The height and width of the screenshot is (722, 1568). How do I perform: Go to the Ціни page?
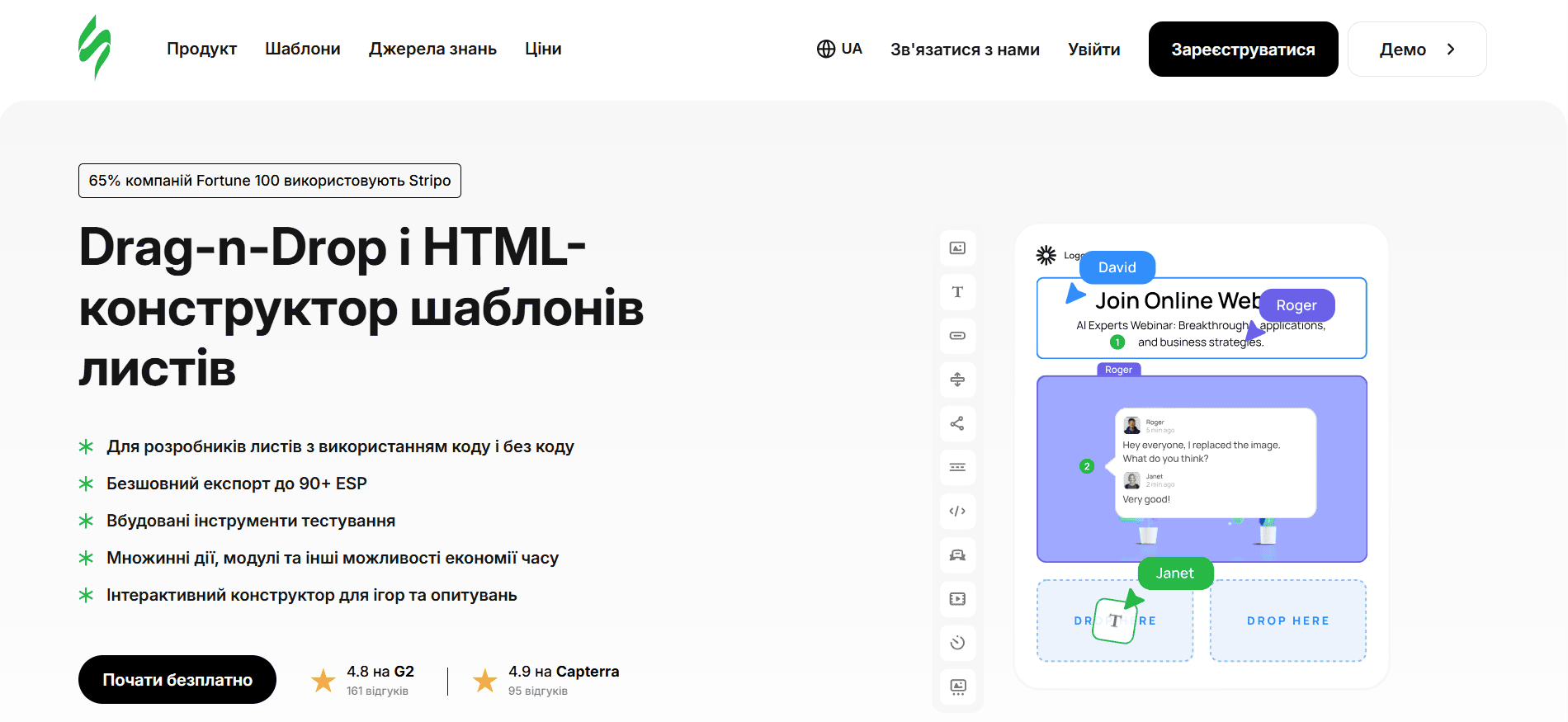point(543,49)
